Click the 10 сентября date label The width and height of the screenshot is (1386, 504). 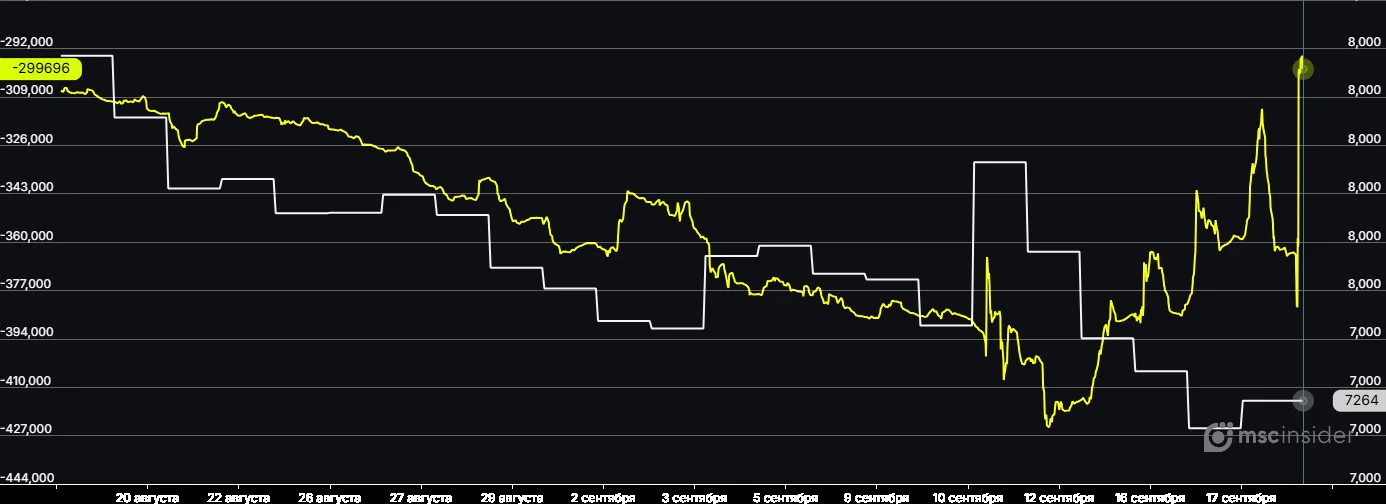(967, 497)
